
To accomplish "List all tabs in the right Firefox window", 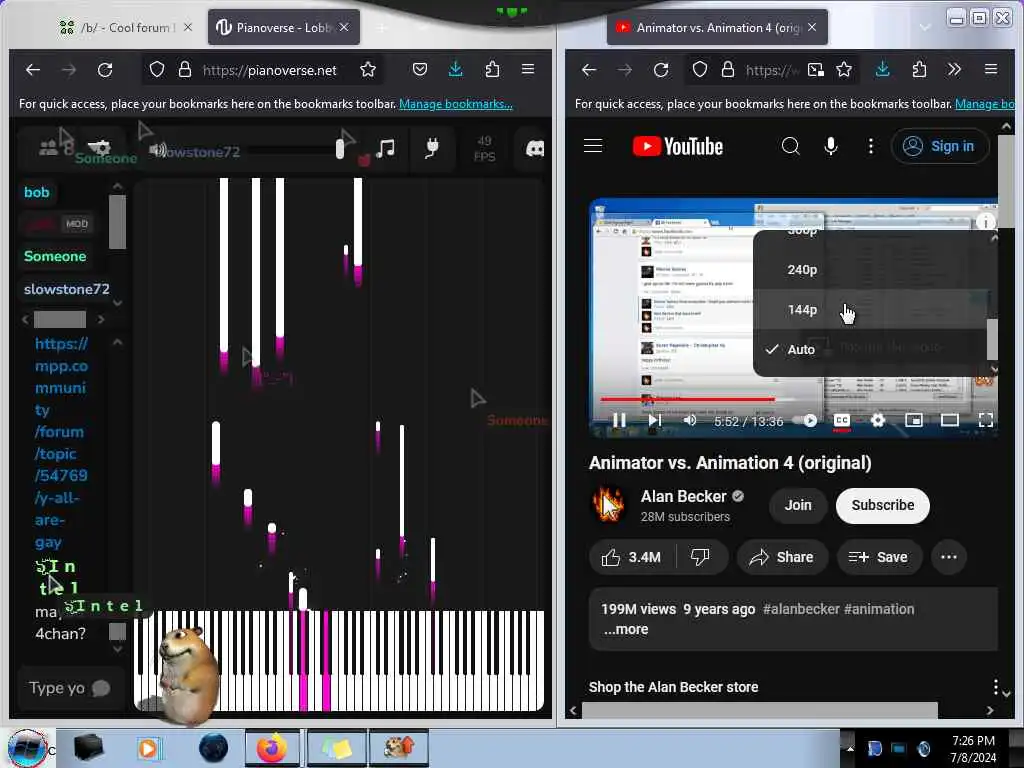I will (x=925, y=27).
